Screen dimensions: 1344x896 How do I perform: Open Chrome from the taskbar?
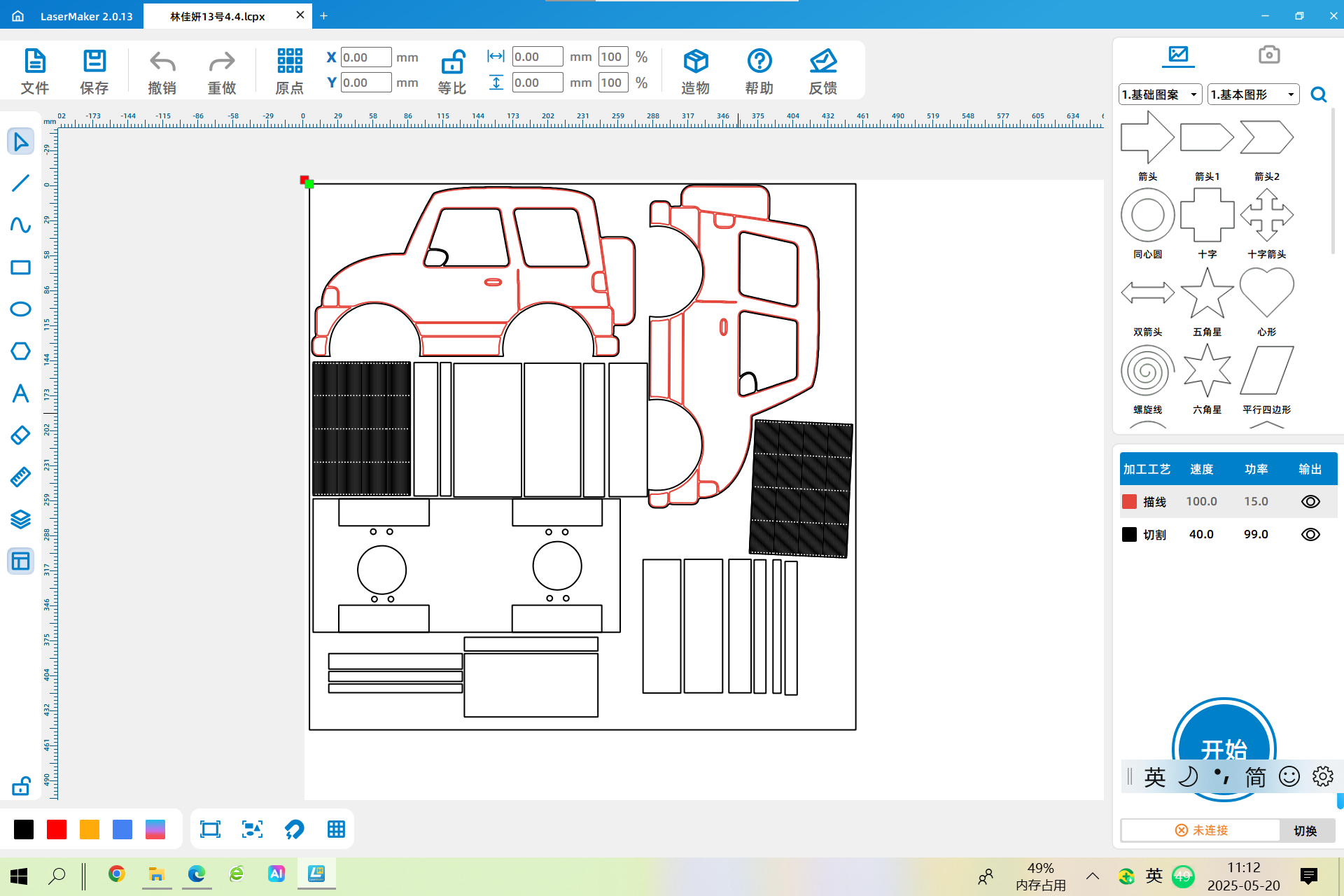click(117, 874)
